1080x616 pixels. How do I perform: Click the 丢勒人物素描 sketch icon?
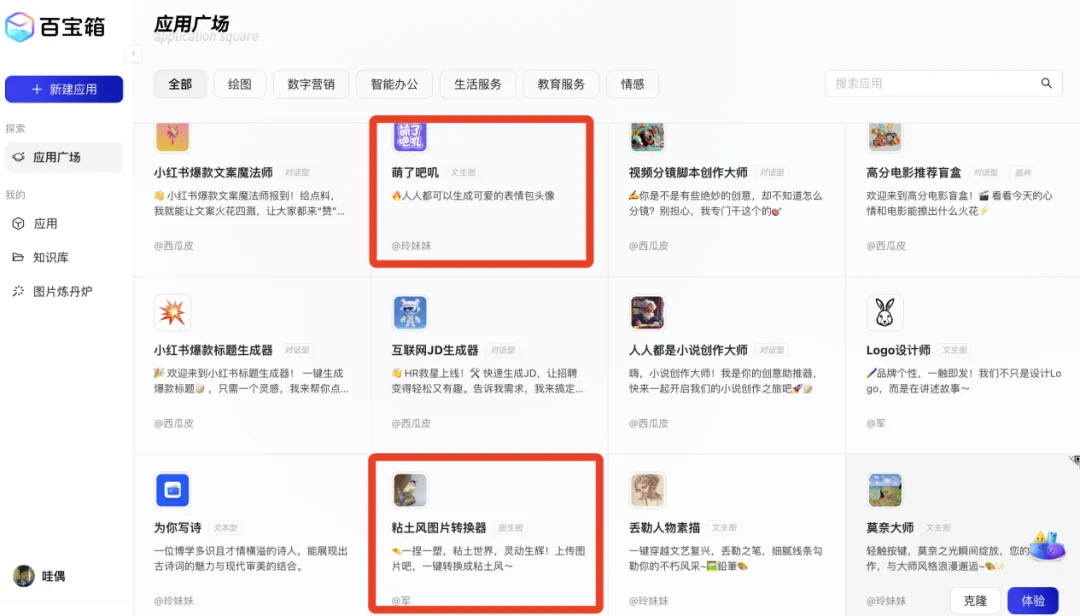point(647,490)
